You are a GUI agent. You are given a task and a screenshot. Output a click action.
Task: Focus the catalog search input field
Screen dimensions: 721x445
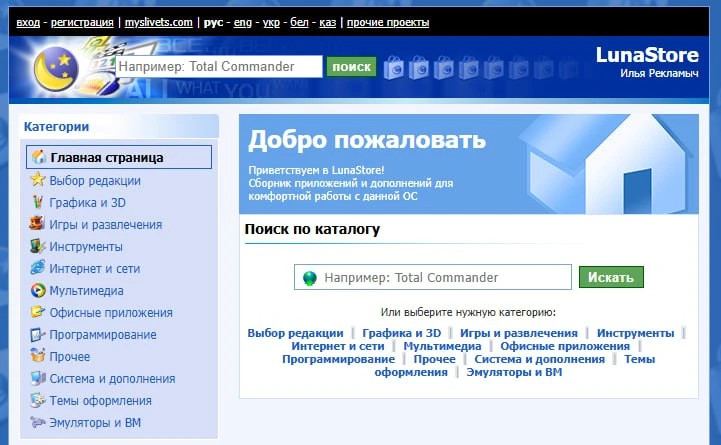[x=433, y=277]
